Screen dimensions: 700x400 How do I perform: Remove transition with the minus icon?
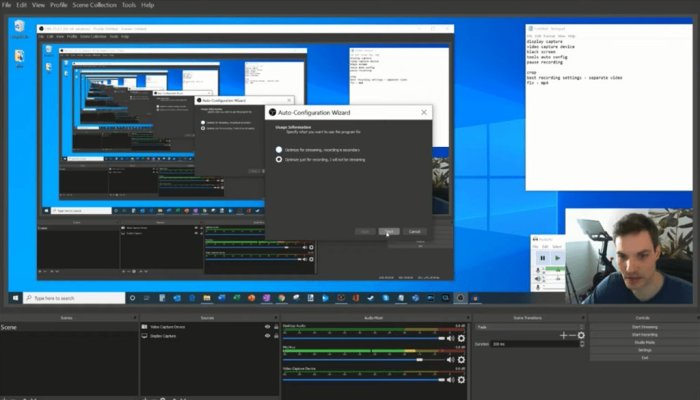(572, 335)
